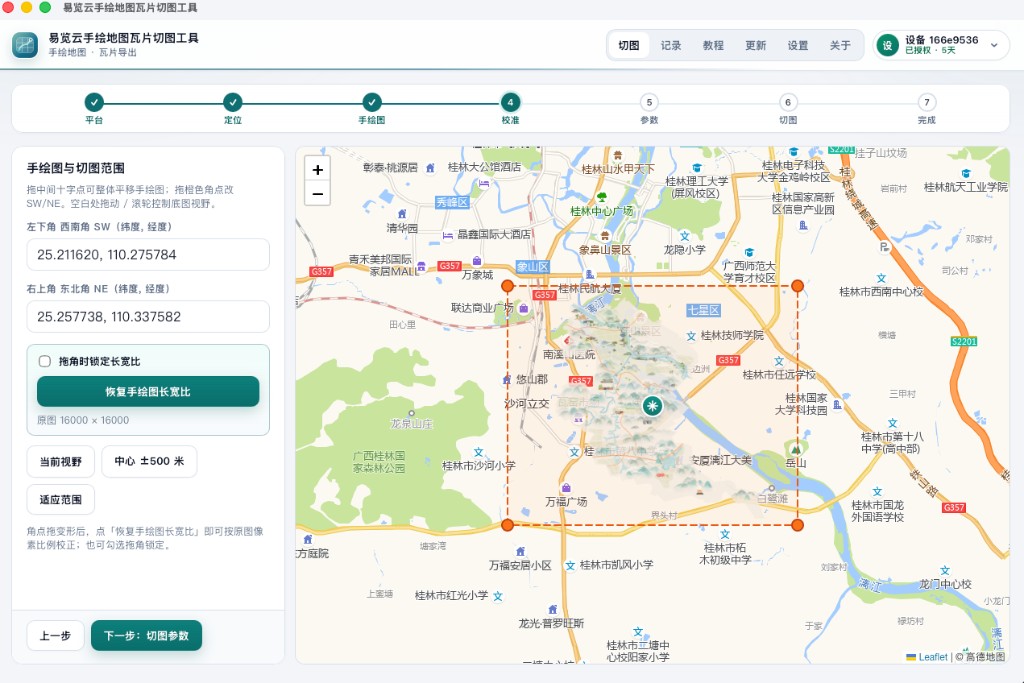Click the SW corner coordinate input field

pyautogui.click(x=148, y=255)
